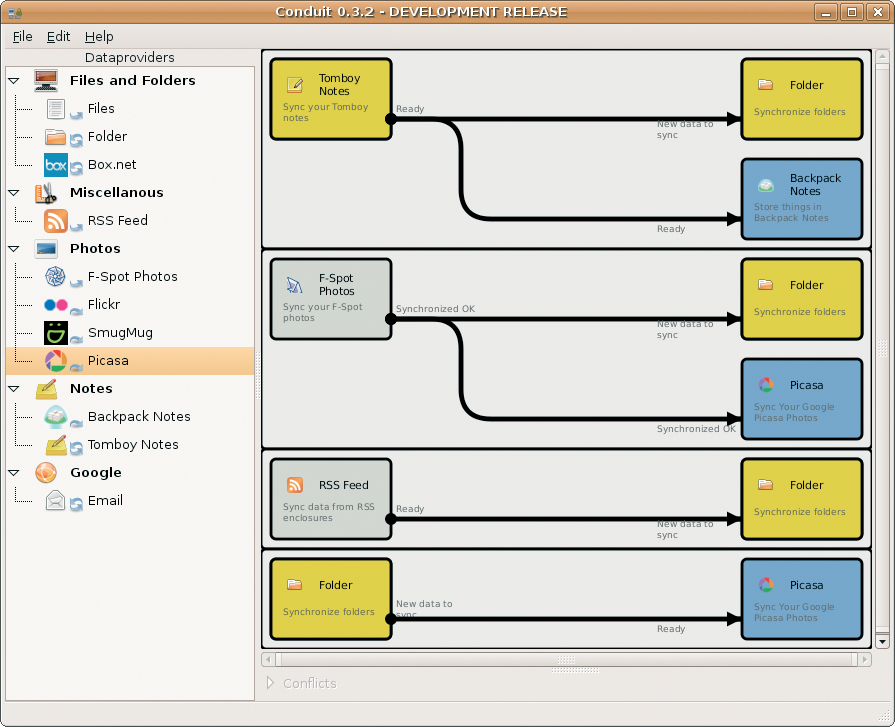
Task: Click the Miscellanous category icon
Action: [46, 193]
